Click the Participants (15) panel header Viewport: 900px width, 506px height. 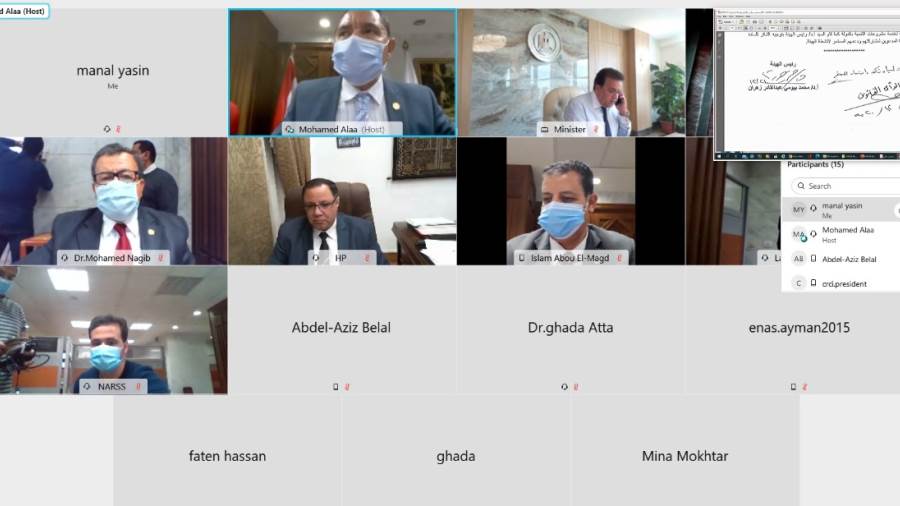point(815,165)
